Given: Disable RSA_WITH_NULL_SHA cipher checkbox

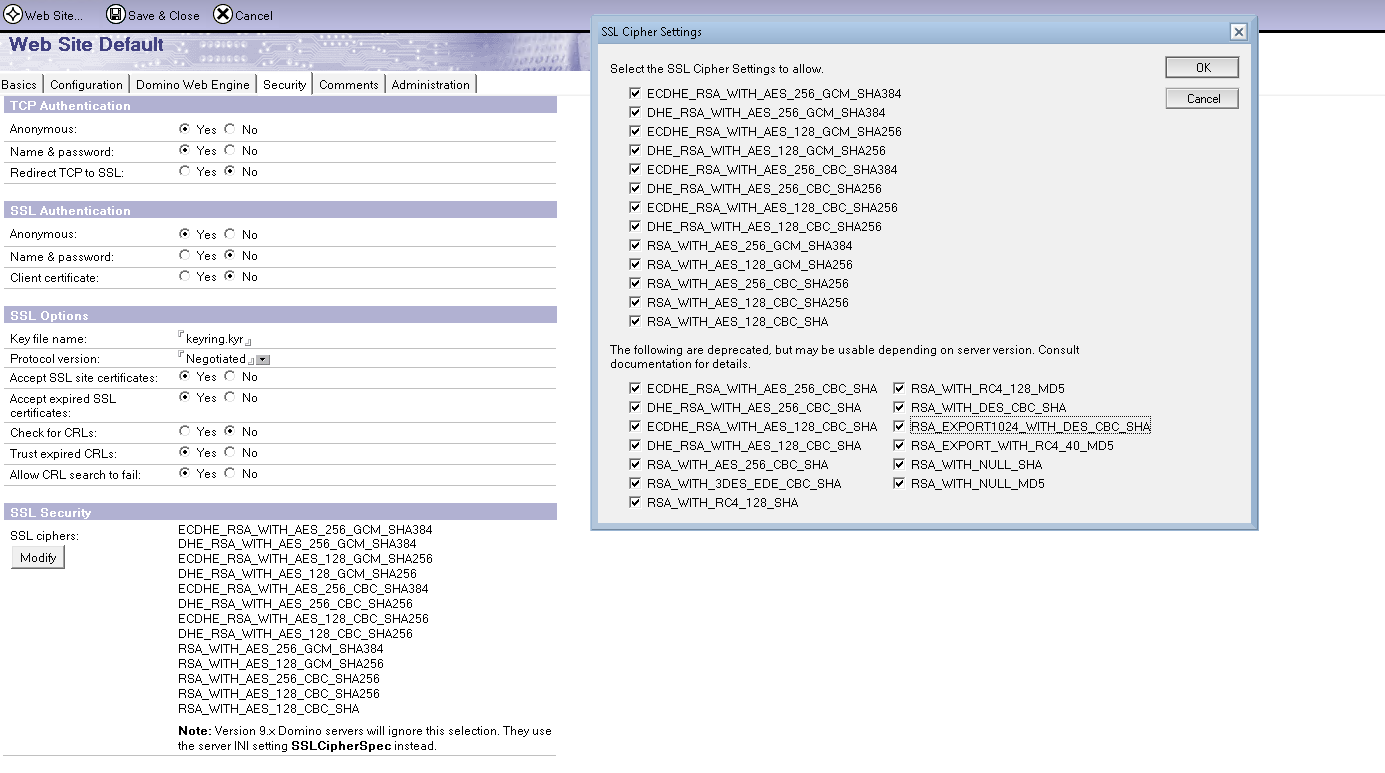Looking at the screenshot, I should [x=899, y=465].
